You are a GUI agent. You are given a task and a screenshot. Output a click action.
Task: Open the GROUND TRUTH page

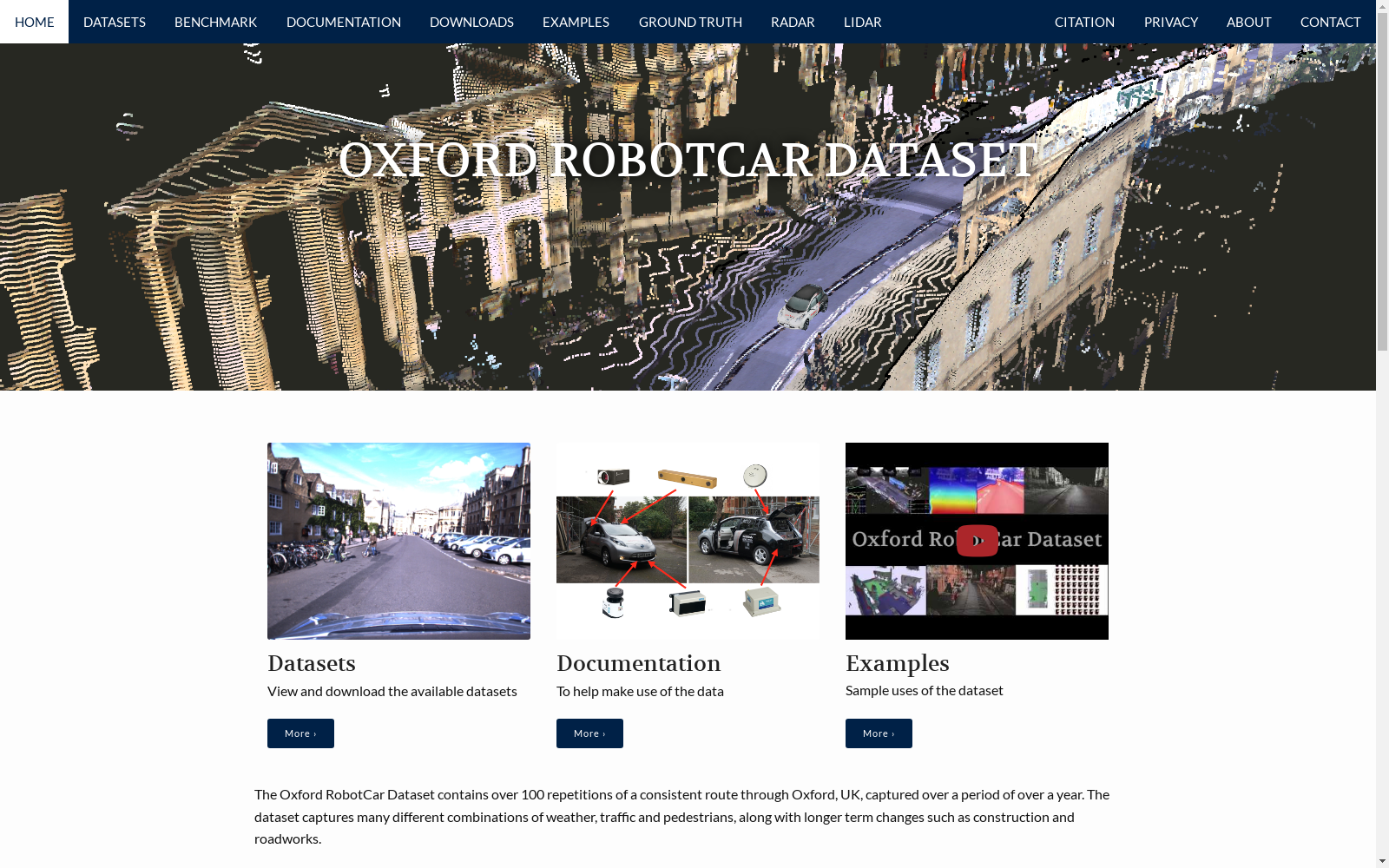pyautogui.click(x=690, y=22)
